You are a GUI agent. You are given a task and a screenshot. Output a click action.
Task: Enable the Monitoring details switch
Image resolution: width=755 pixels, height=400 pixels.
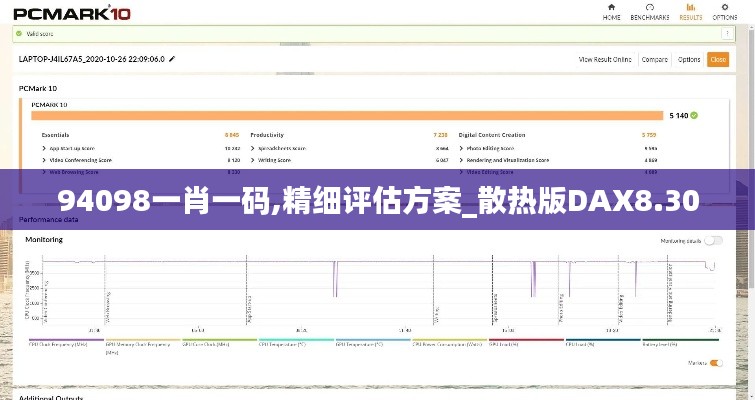pos(714,241)
